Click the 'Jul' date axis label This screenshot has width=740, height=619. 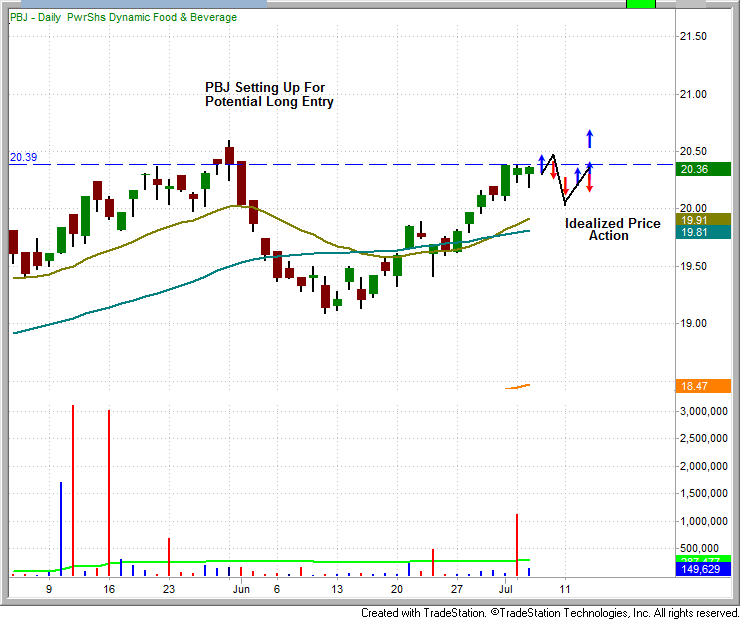click(505, 589)
